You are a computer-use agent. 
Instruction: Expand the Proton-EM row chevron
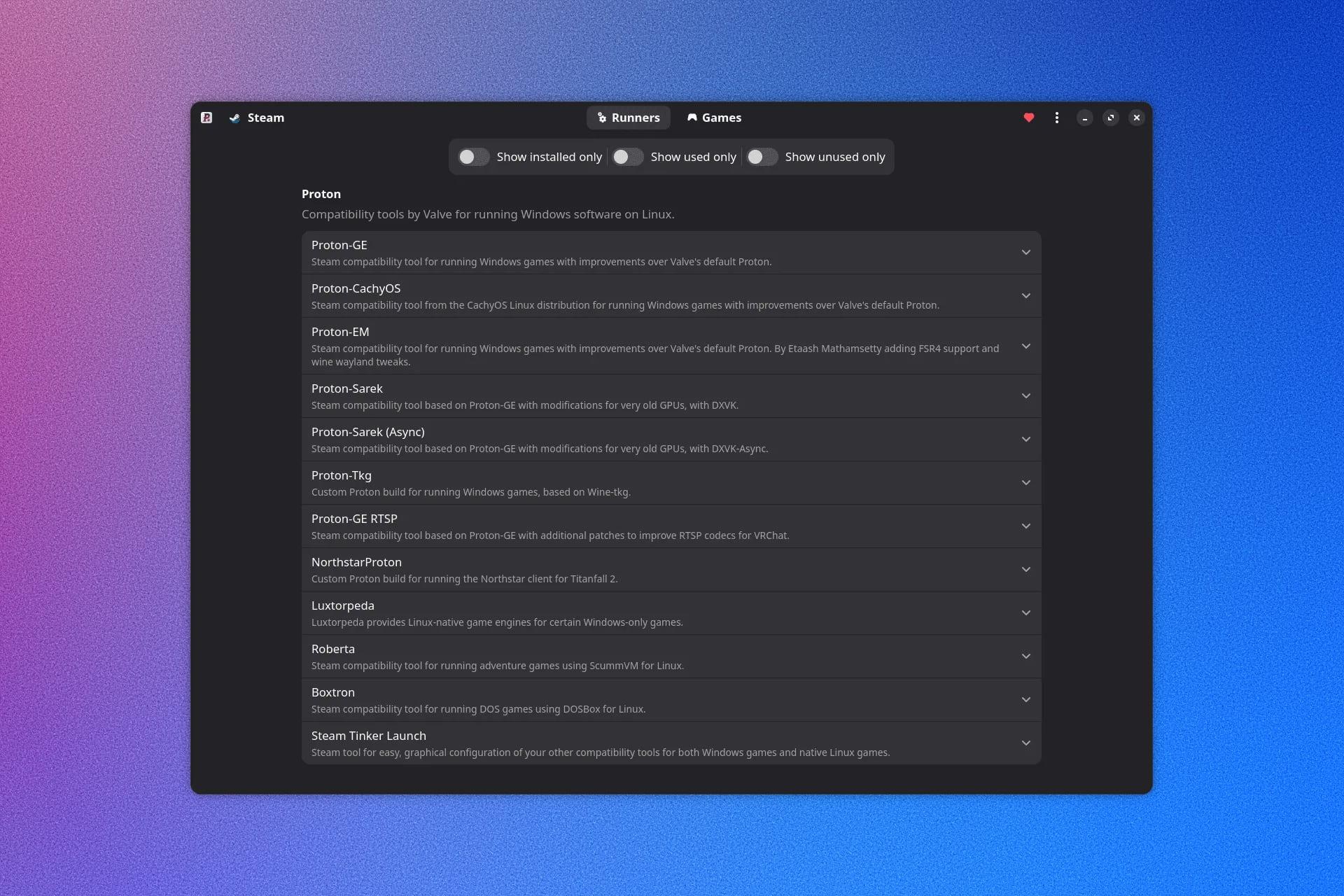tap(1026, 346)
